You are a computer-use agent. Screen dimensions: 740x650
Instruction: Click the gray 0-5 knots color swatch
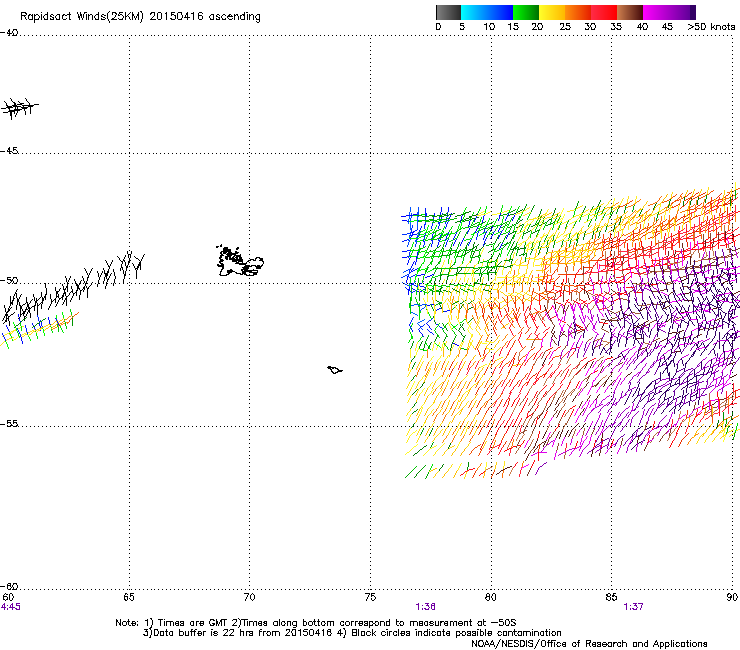448,12
